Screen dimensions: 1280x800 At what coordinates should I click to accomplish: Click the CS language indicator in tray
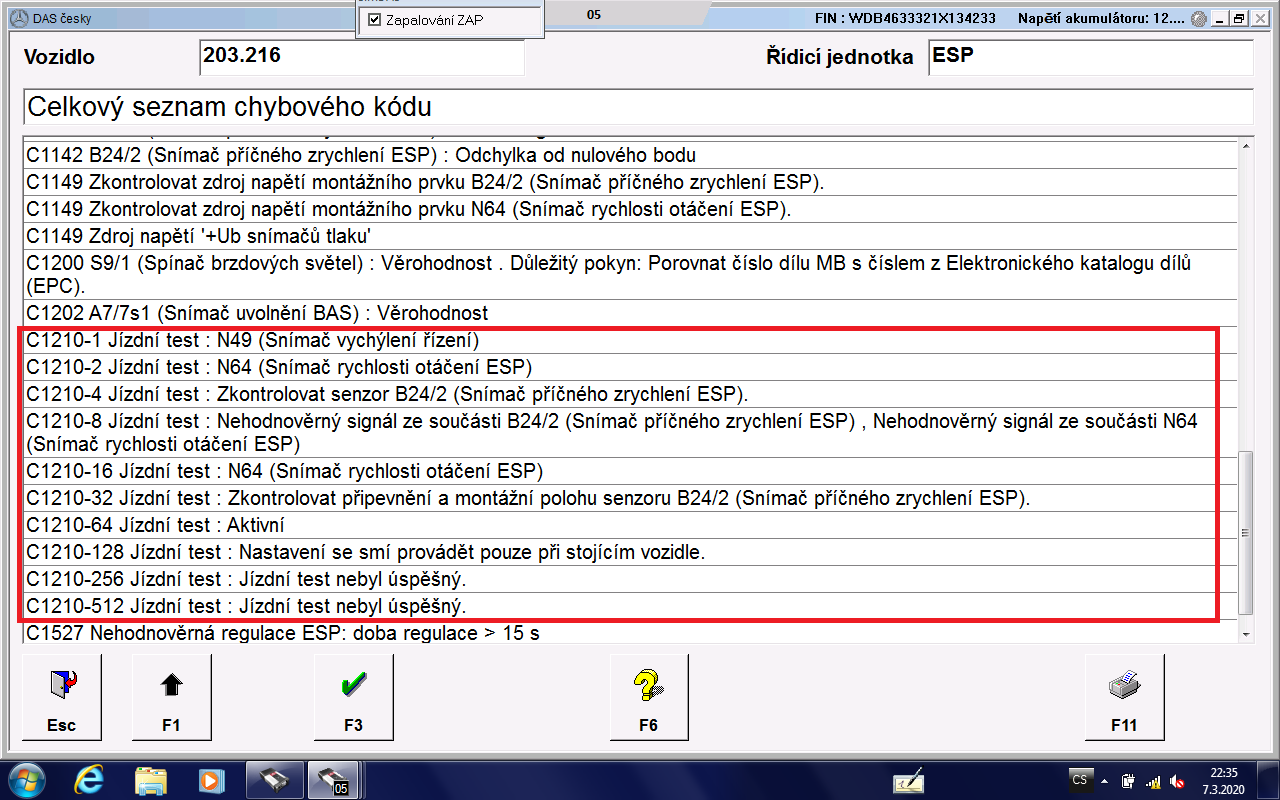(x=1080, y=779)
